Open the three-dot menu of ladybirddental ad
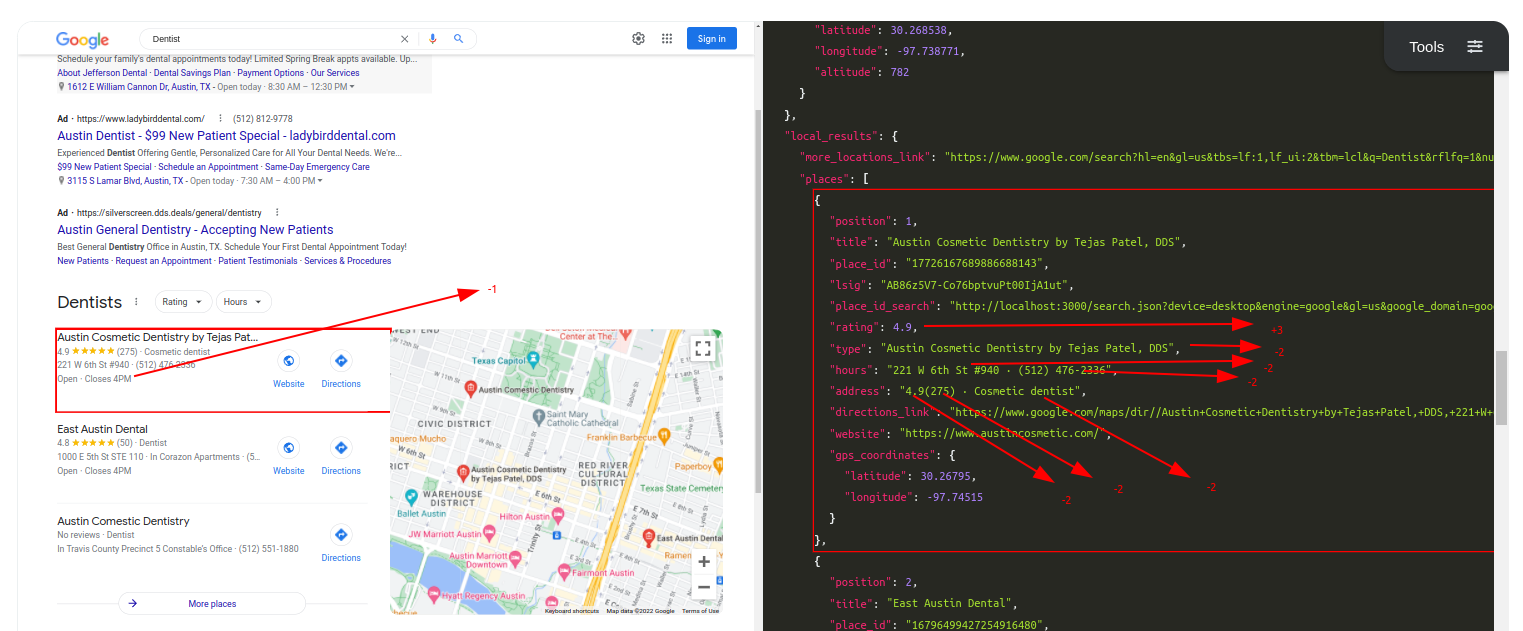1523x631 pixels. click(x=220, y=118)
